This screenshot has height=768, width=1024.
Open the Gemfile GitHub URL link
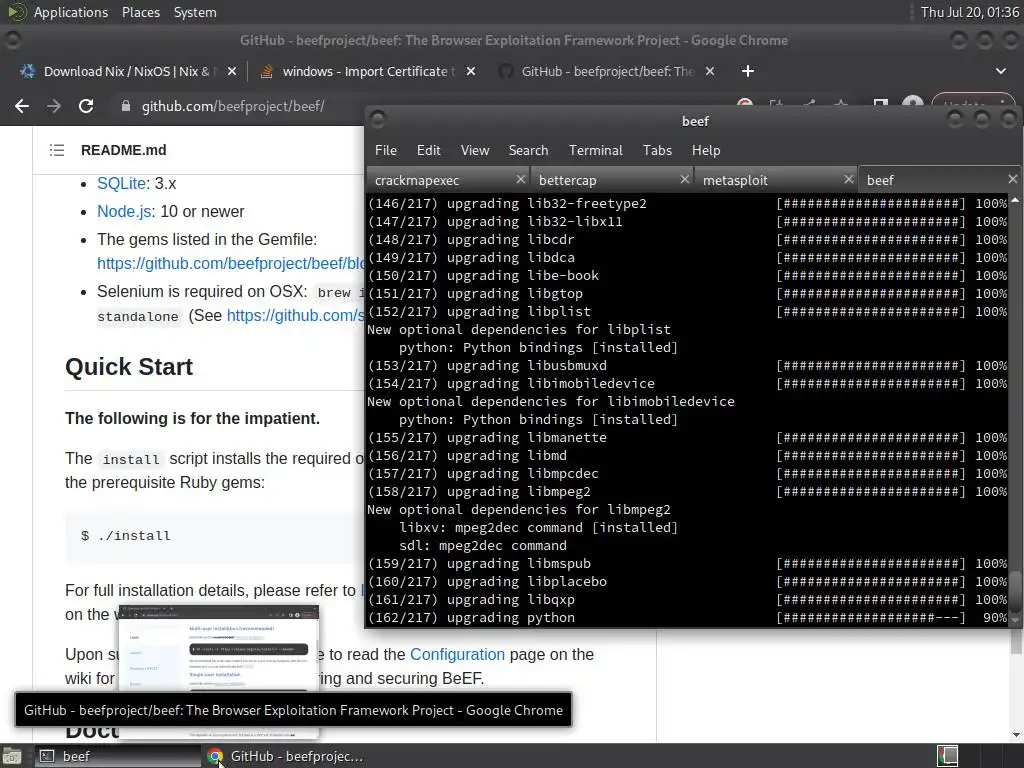click(x=231, y=263)
